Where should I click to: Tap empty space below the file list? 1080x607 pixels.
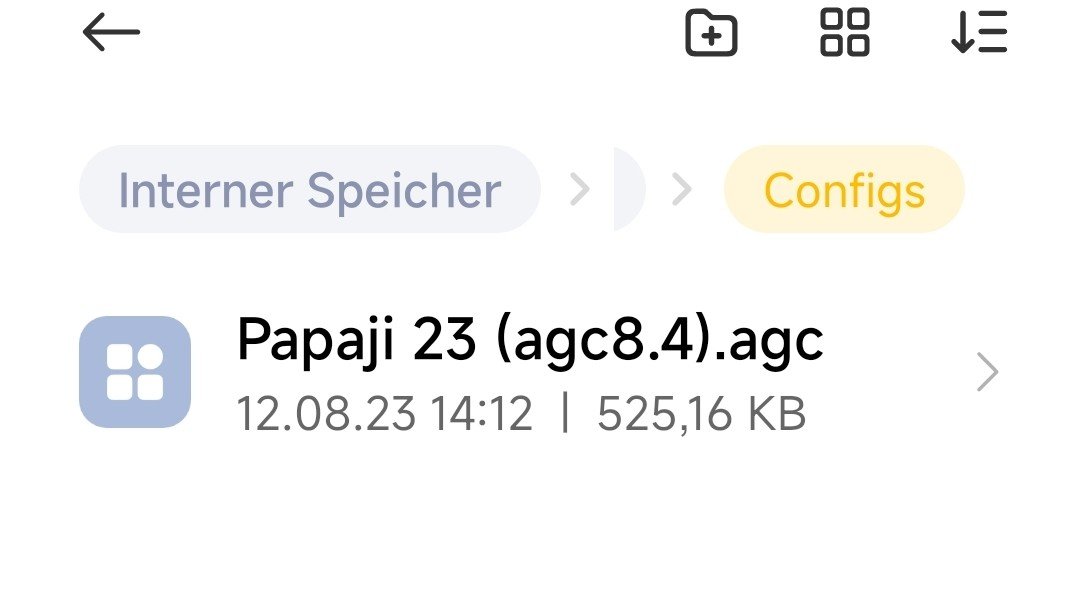(x=540, y=530)
